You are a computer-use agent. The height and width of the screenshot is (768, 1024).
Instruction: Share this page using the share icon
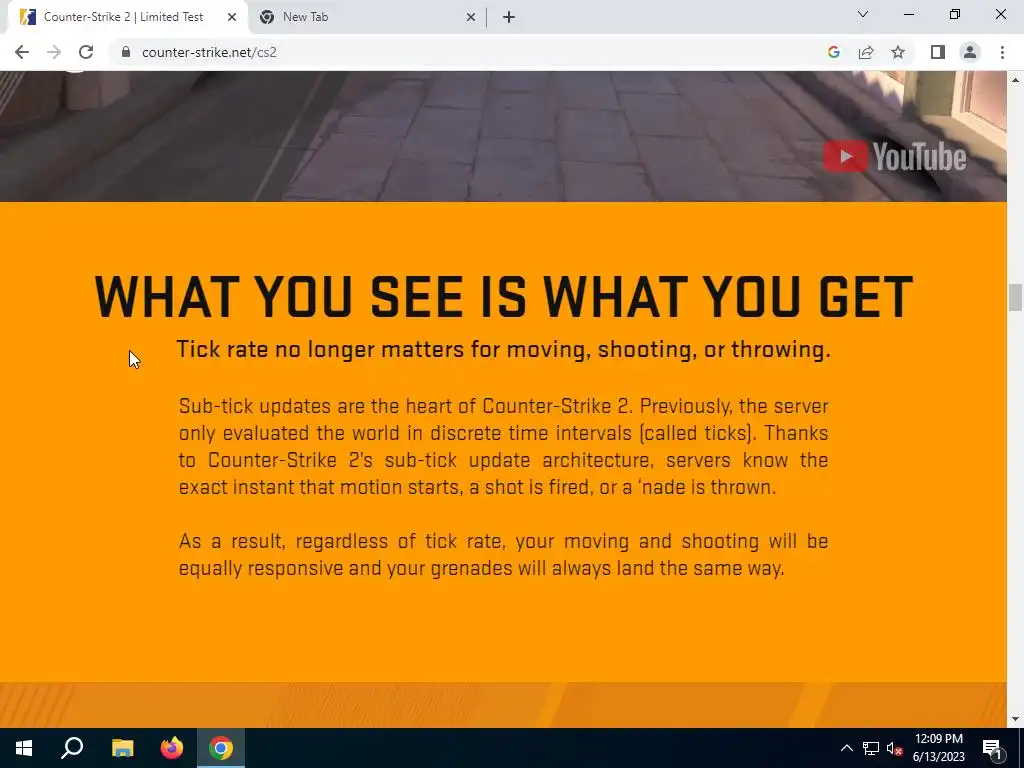[x=866, y=52]
